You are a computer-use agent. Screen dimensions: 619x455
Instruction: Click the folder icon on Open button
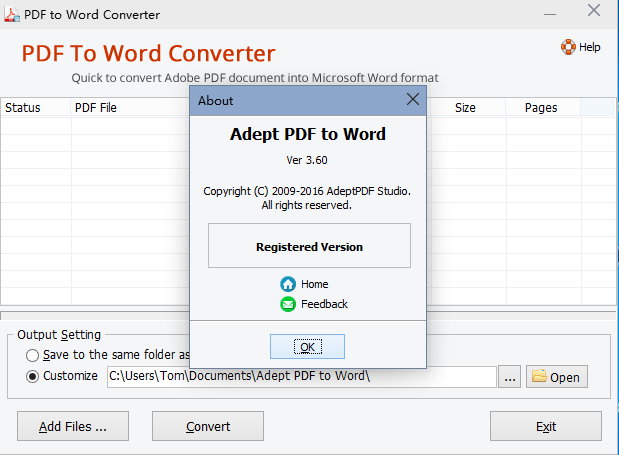[x=539, y=376]
